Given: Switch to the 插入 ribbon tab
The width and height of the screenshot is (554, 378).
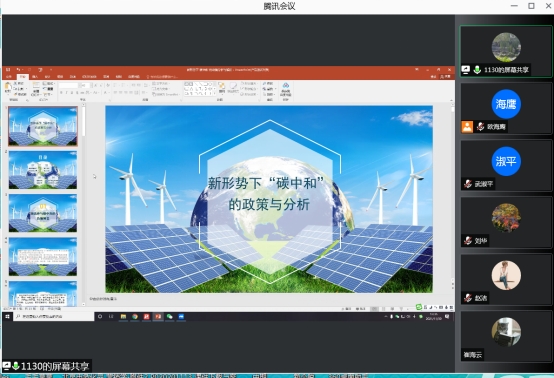Looking at the screenshot, I should (35, 76).
